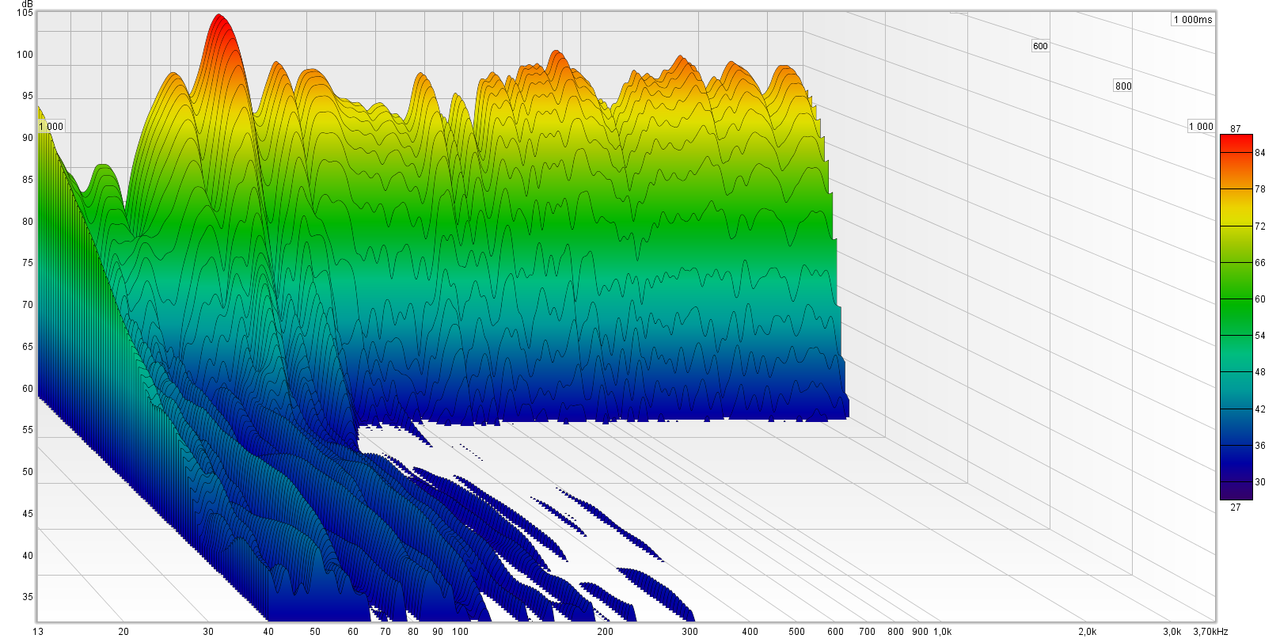Viewport: 1280px width, 639px height.
Task: Click the '85' value on the dB axis
Action: [x=28, y=180]
